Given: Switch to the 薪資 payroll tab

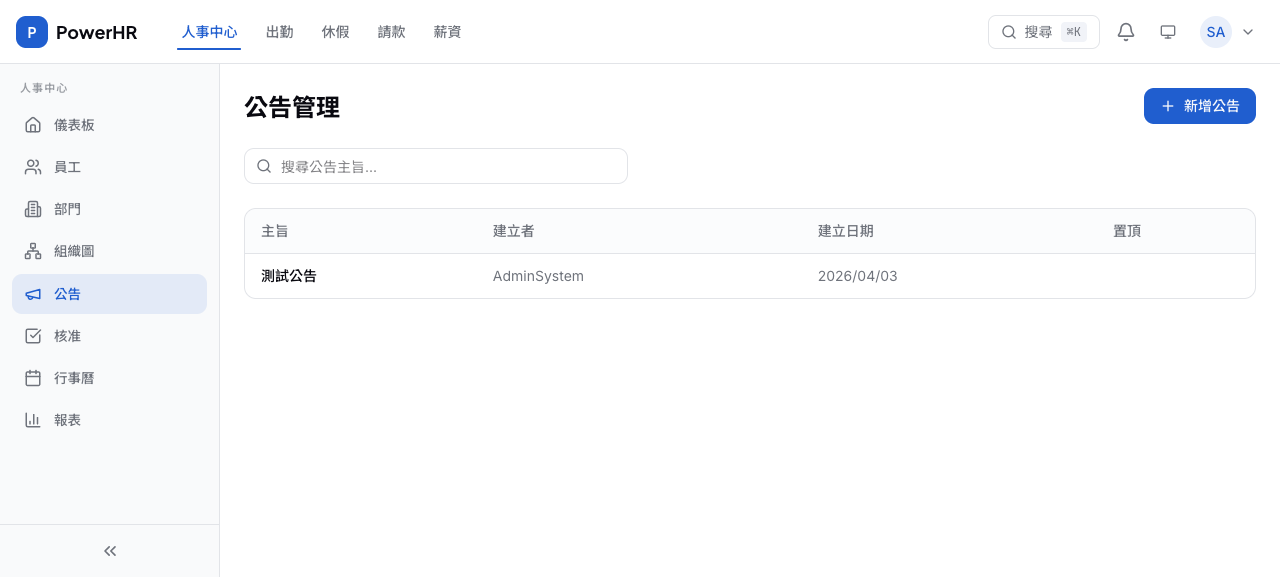Looking at the screenshot, I should pyautogui.click(x=447, y=32).
